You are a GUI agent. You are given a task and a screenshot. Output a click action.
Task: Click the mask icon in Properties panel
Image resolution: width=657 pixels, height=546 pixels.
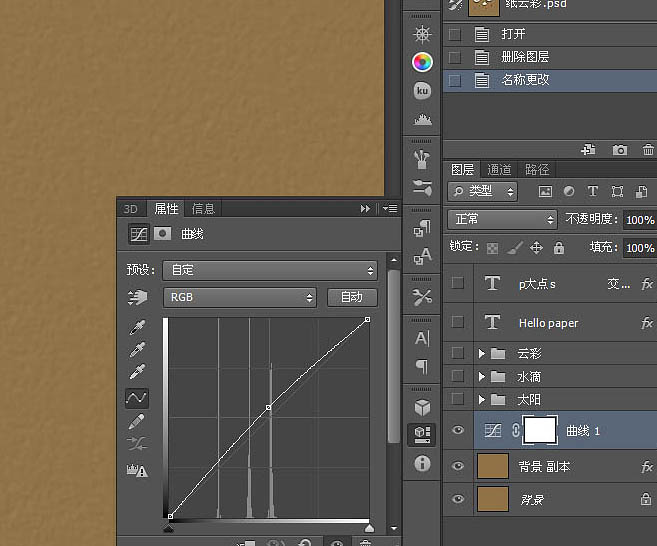(163, 234)
